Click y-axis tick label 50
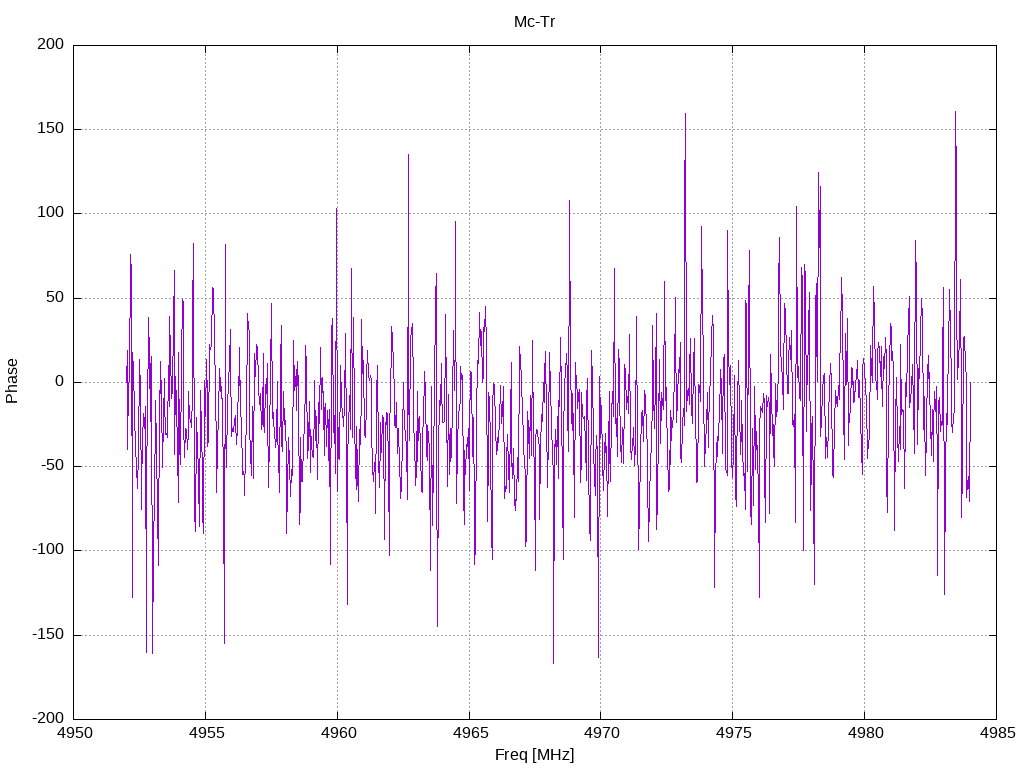1024x768 pixels. click(56, 297)
